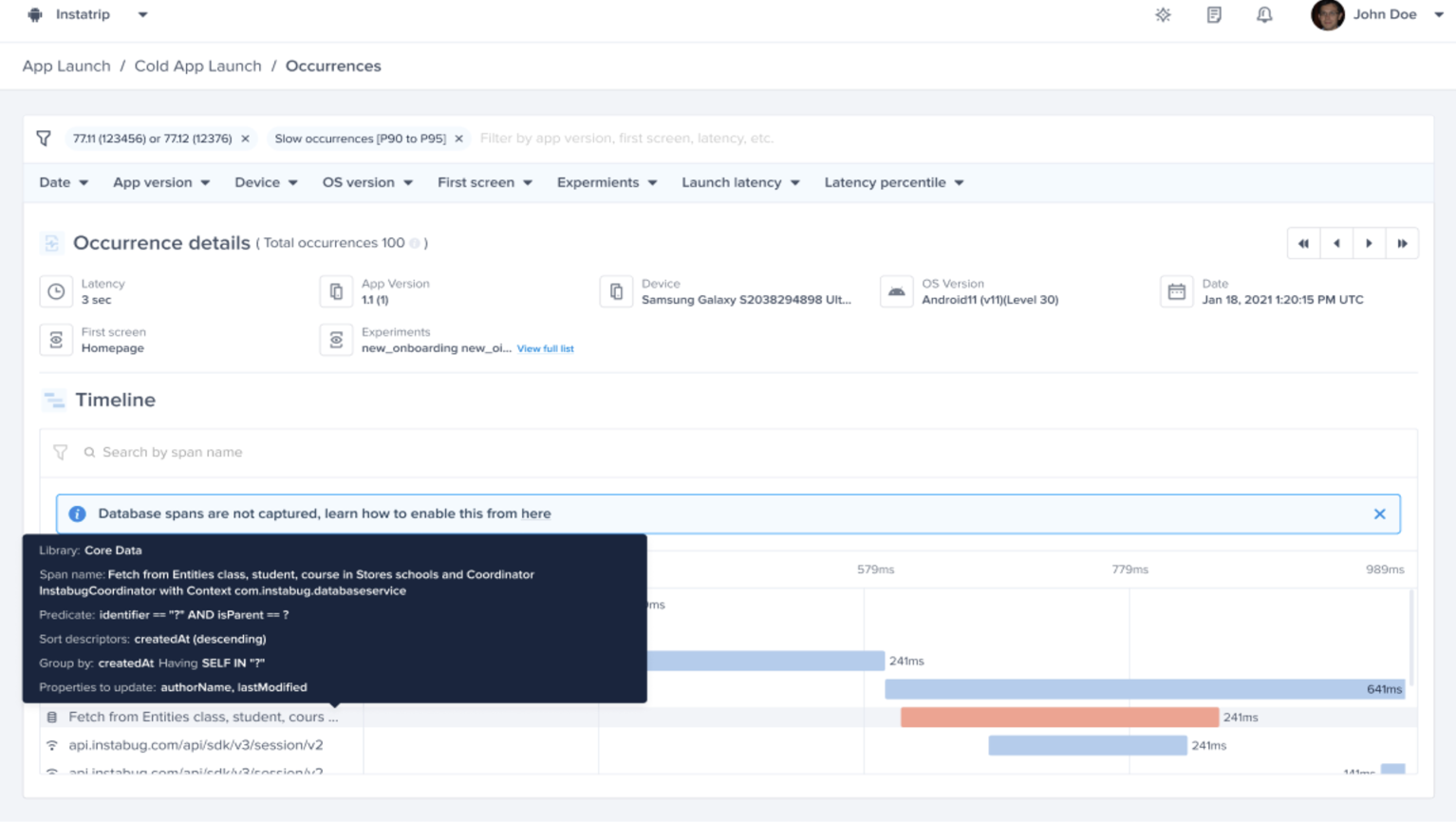Go to App Launch breadcrumb
The height and width of the screenshot is (822, 1456).
66,66
